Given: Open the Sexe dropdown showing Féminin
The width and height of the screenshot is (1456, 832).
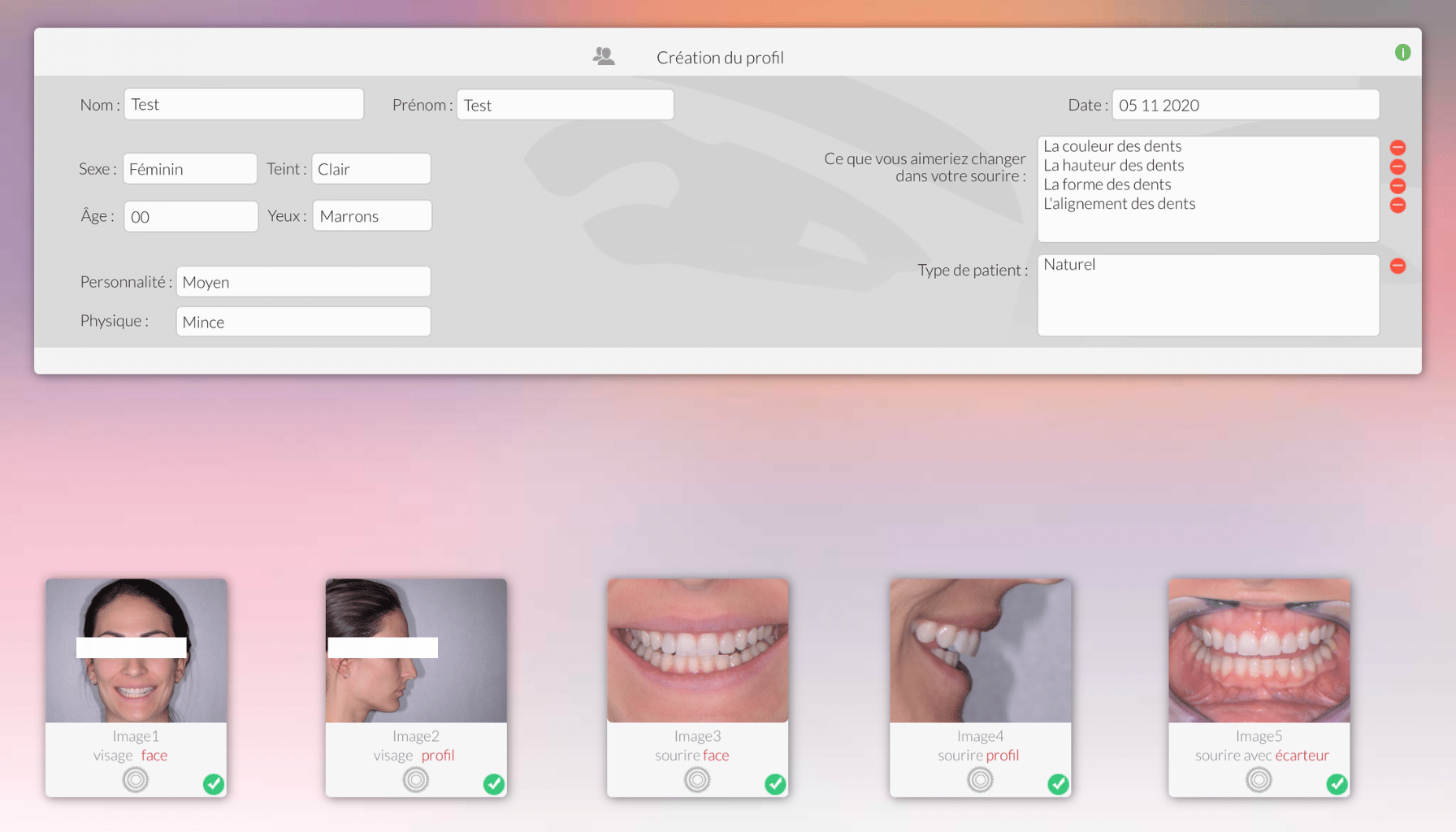Looking at the screenshot, I should coord(190,169).
